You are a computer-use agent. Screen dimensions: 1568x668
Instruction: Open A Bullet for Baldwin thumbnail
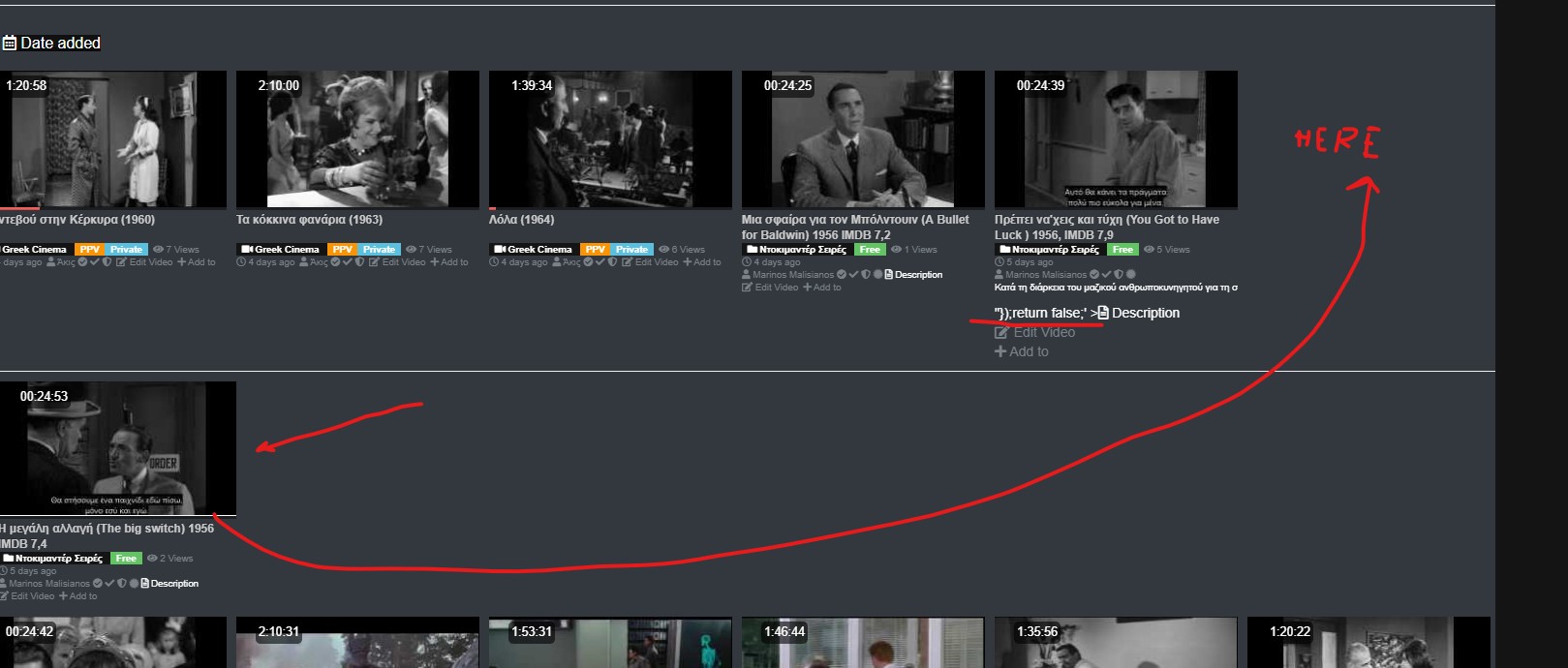(863, 138)
